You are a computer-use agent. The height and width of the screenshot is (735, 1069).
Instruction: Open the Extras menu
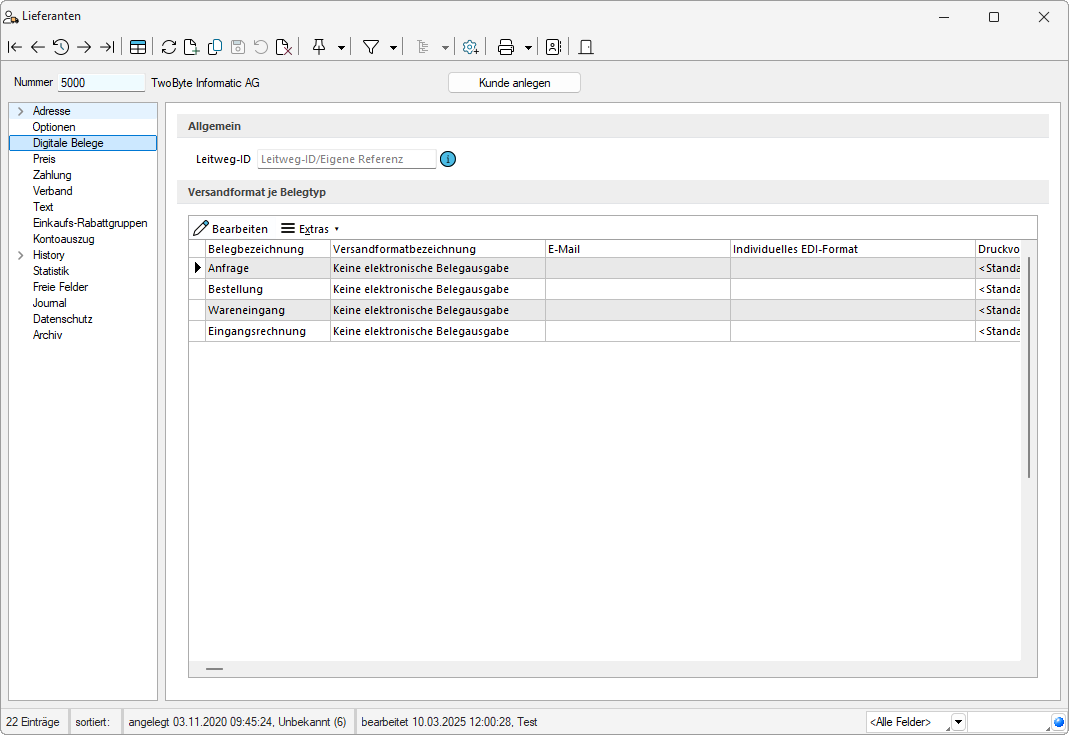pos(310,229)
